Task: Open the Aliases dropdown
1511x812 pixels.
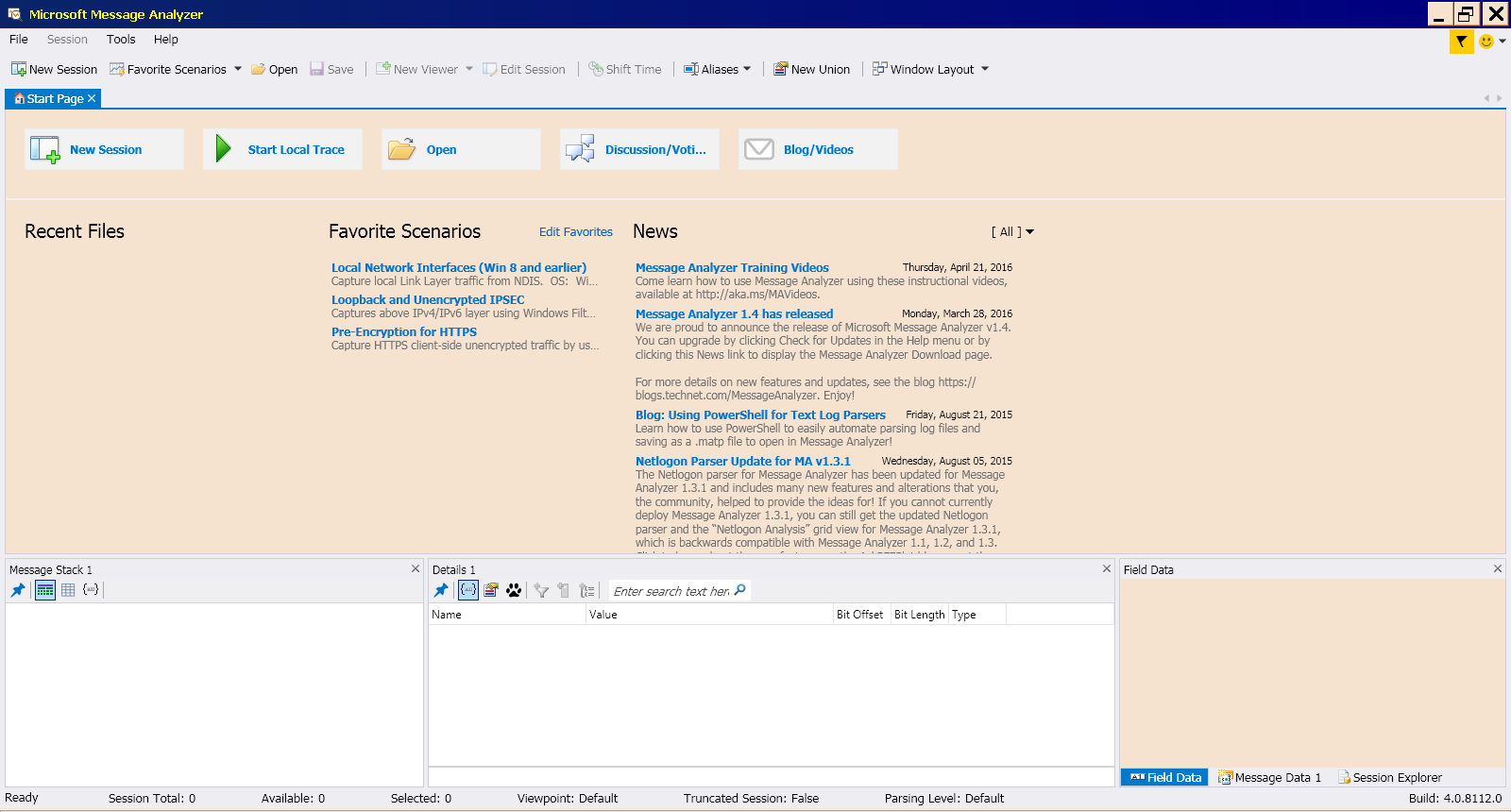Action: tap(717, 69)
